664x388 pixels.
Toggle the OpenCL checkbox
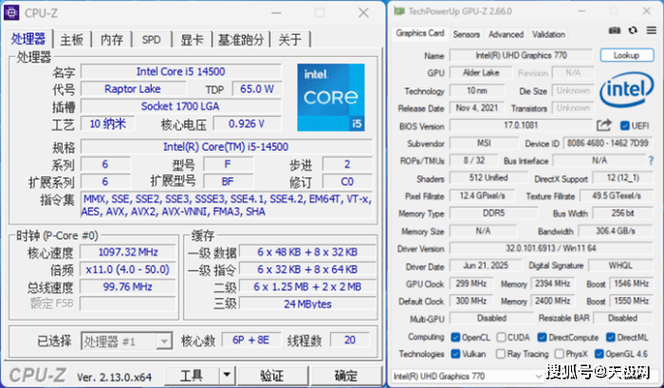point(456,337)
